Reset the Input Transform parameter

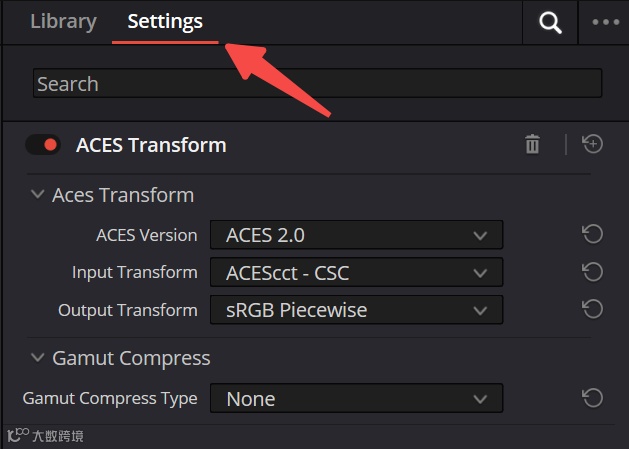pos(592,272)
